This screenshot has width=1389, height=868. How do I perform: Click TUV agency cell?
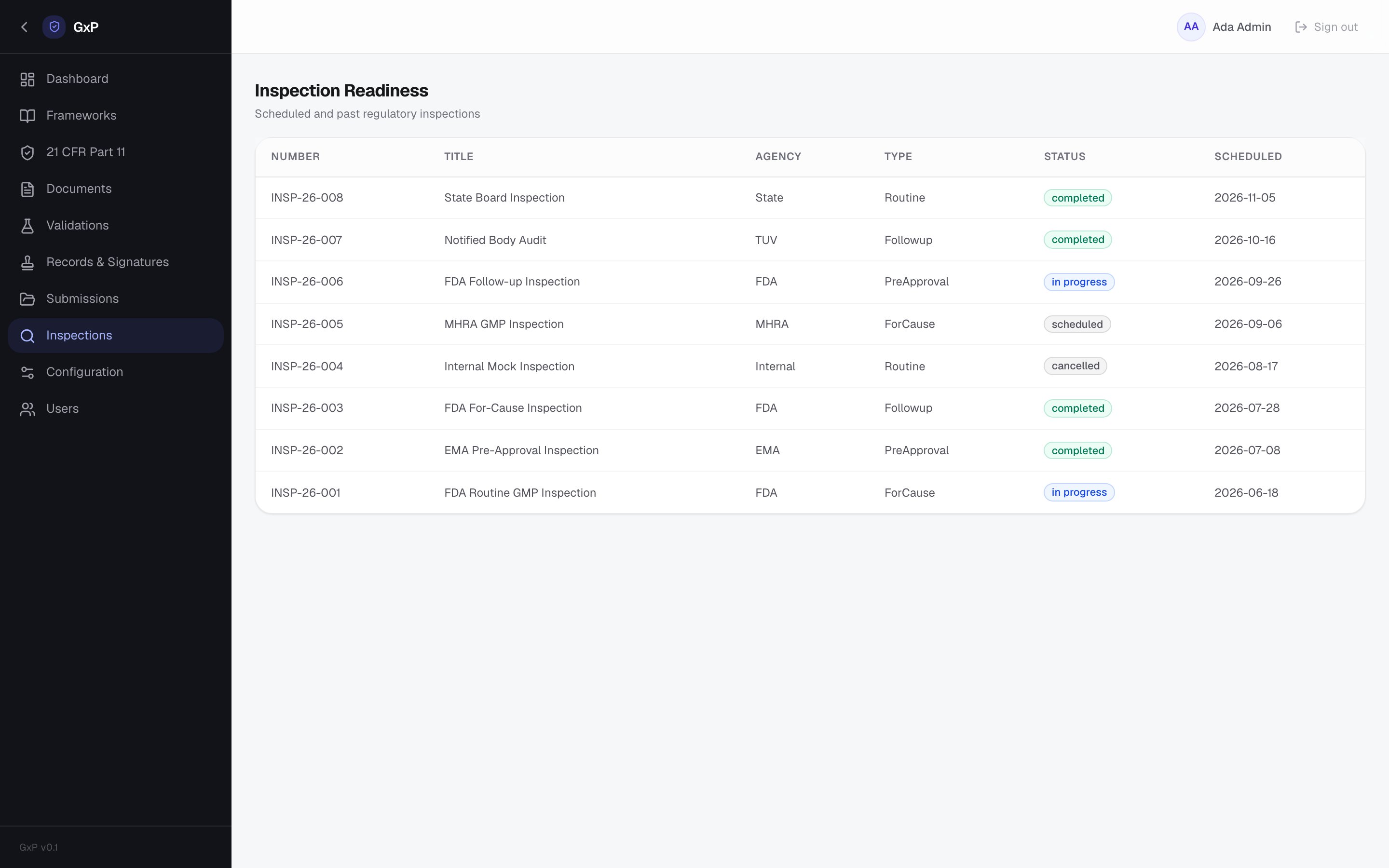click(x=766, y=240)
